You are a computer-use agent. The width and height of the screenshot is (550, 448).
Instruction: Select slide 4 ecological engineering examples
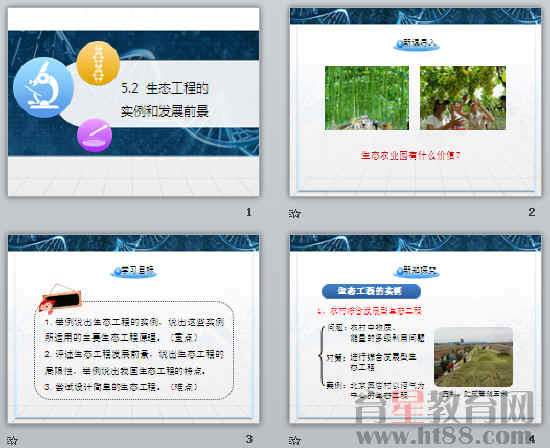416,329
